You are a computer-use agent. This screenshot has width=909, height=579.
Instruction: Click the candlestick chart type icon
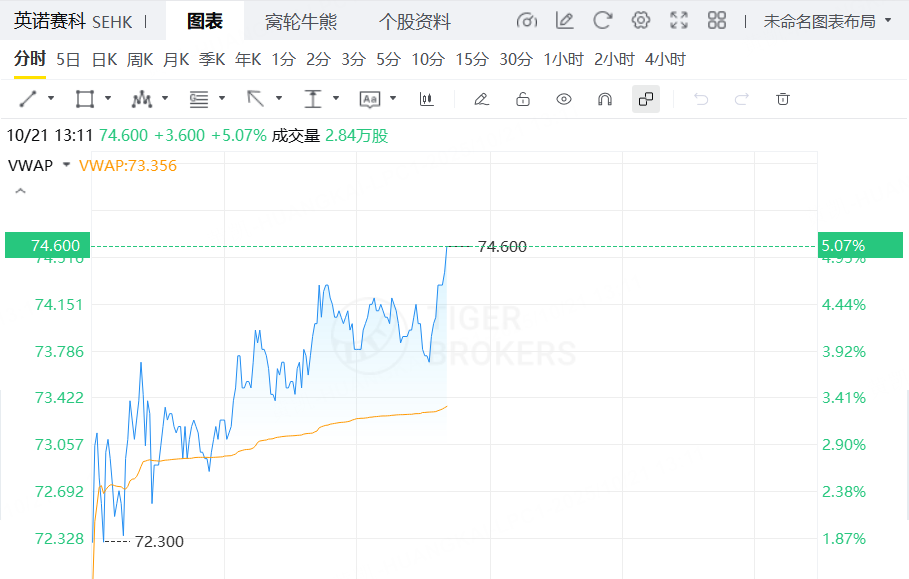(x=426, y=99)
